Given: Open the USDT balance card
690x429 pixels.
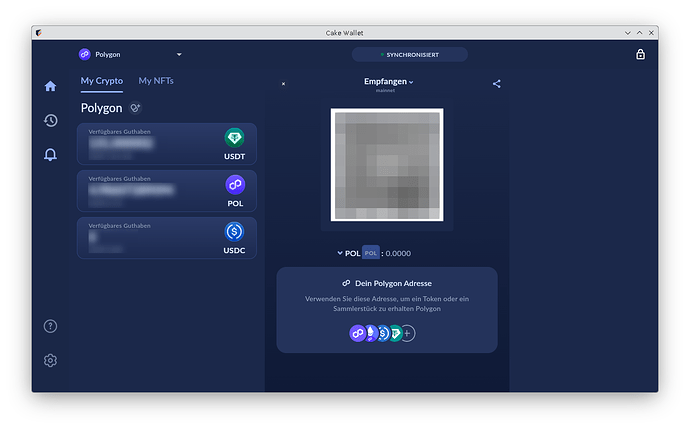Looking at the screenshot, I should click(x=167, y=144).
